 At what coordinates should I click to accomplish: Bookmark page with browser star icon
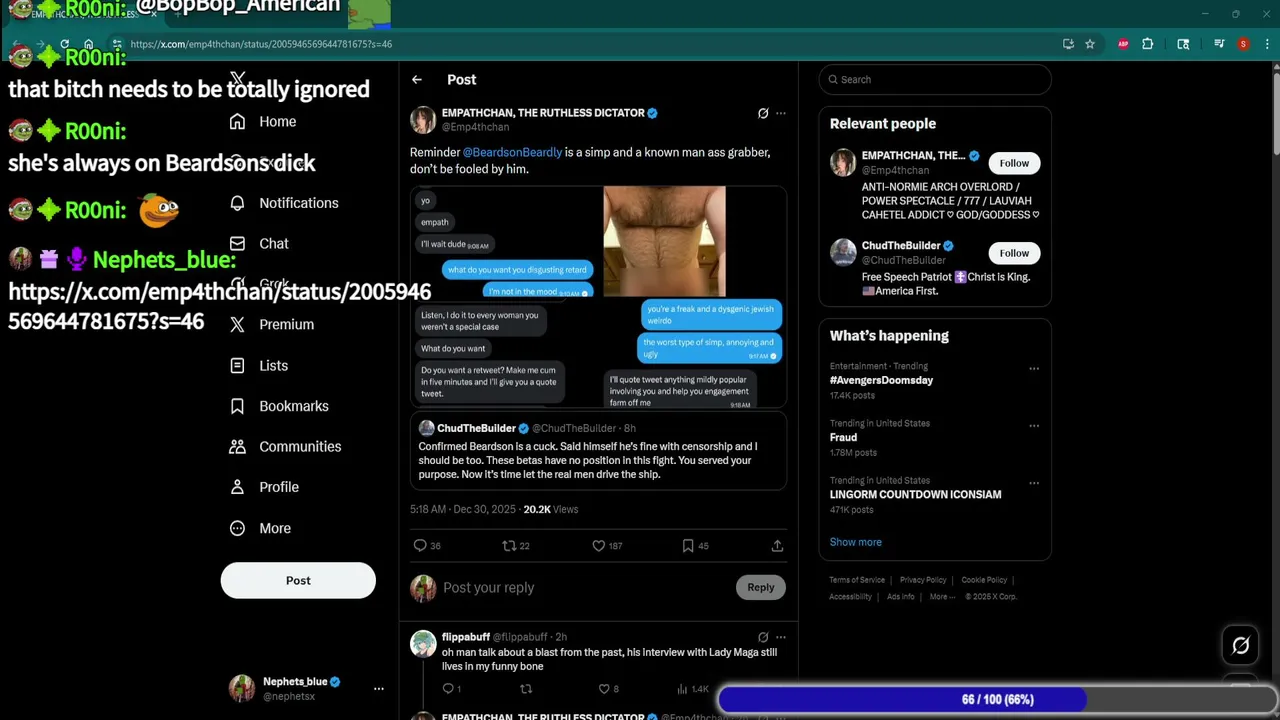pos(1090,44)
